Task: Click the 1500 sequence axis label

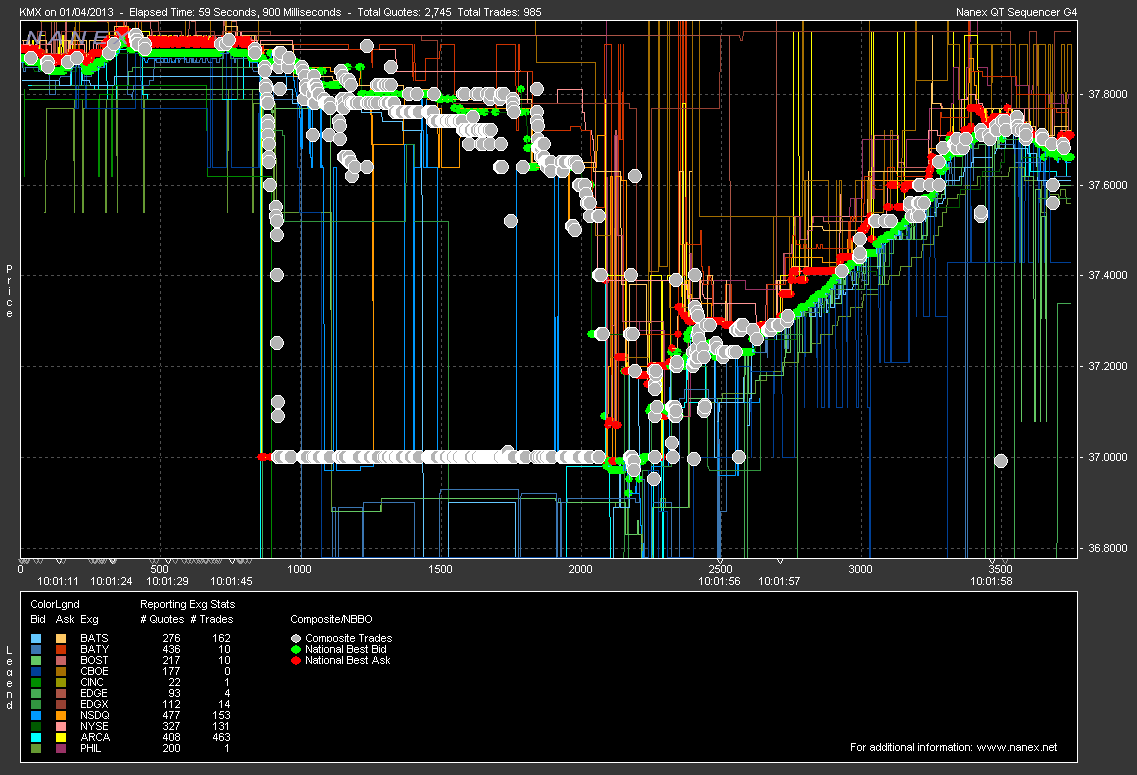Action: (x=440, y=570)
